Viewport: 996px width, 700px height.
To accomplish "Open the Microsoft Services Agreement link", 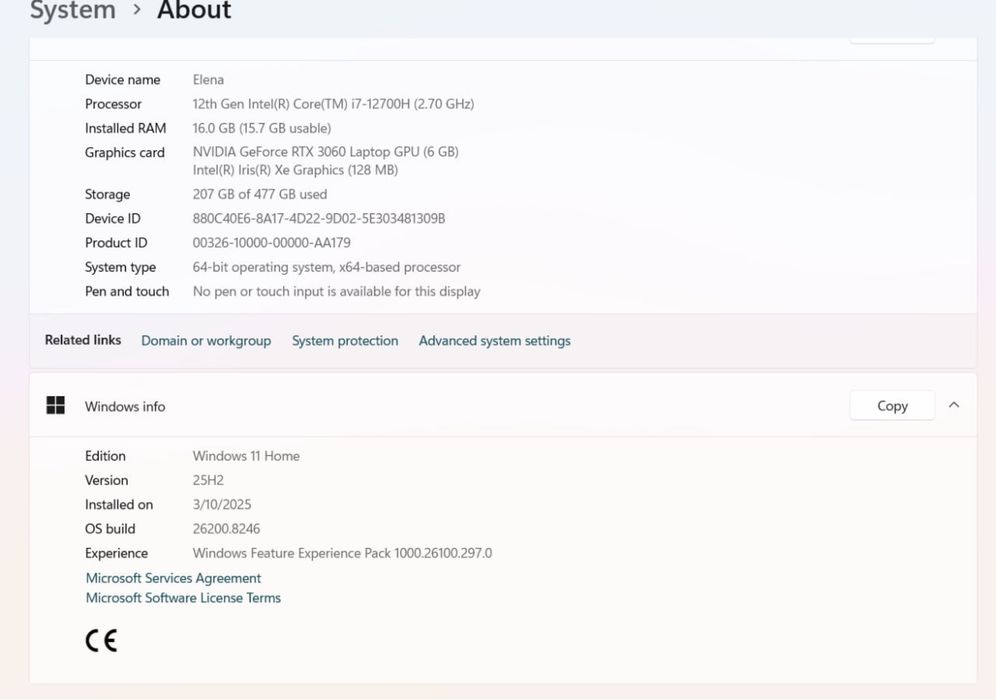I will [x=173, y=578].
